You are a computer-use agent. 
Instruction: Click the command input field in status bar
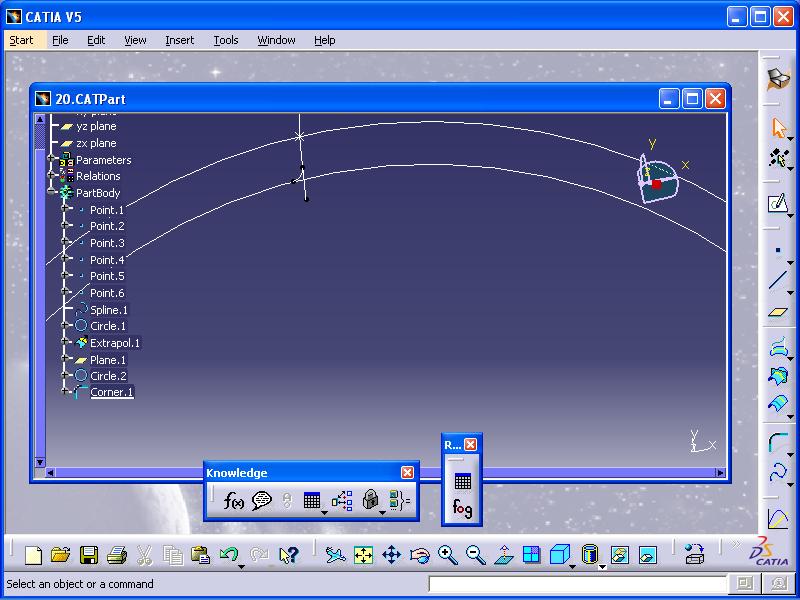pyautogui.click(x=577, y=584)
